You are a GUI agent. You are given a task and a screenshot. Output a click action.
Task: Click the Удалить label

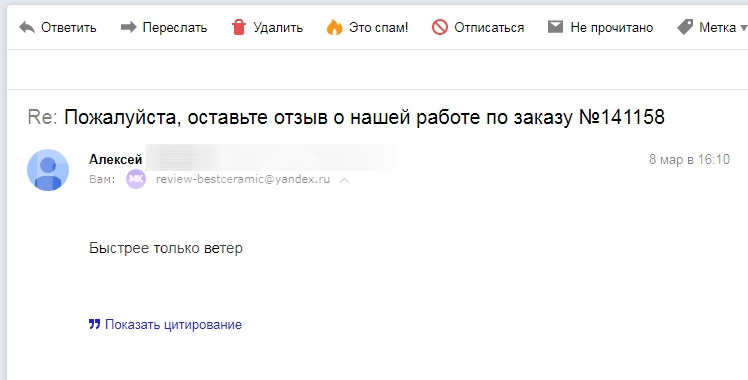click(278, 28)
